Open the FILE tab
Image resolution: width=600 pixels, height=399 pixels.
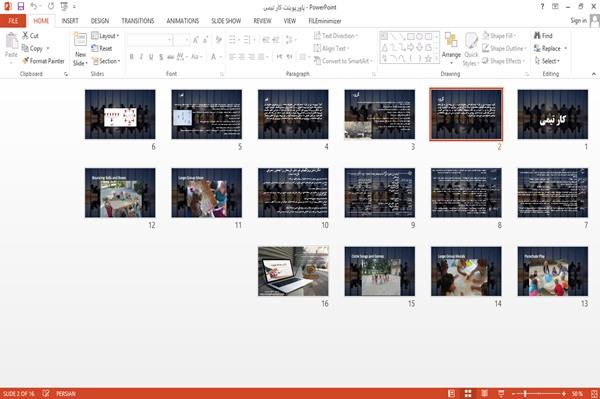pyautogui.click(x=13, y=21)
